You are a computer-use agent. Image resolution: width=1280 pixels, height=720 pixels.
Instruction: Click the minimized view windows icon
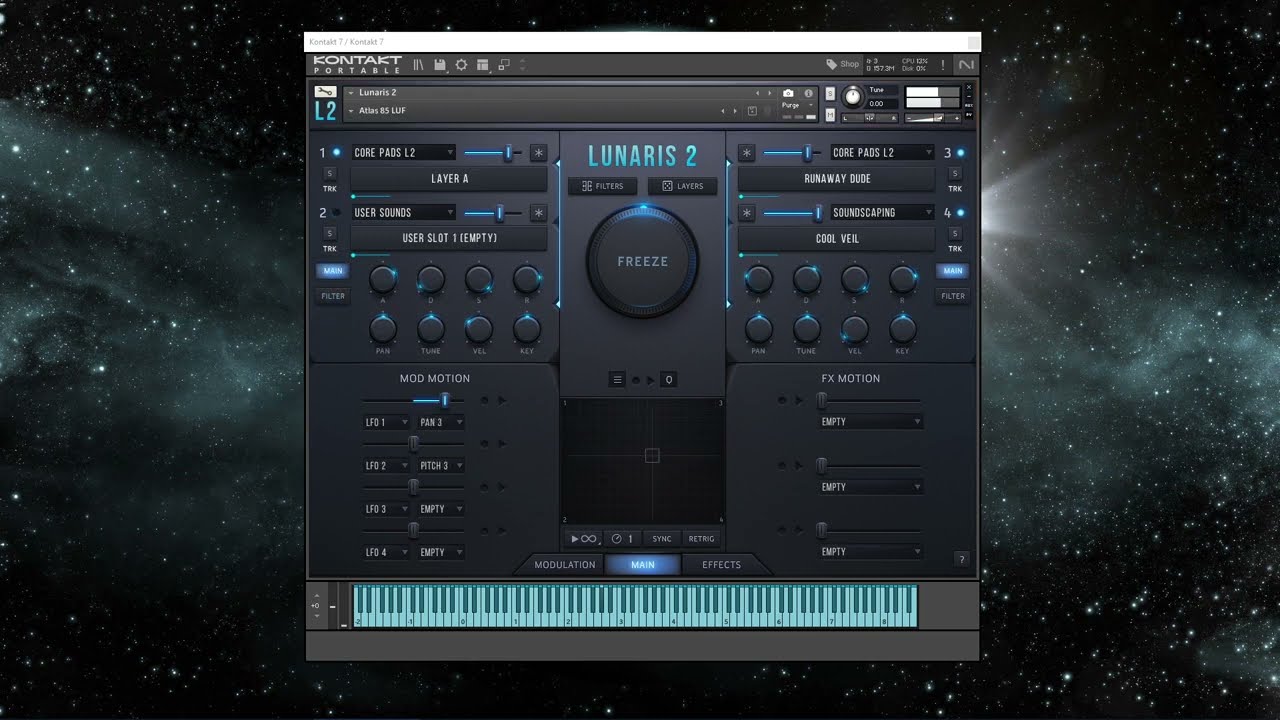(x=503, y=64)
